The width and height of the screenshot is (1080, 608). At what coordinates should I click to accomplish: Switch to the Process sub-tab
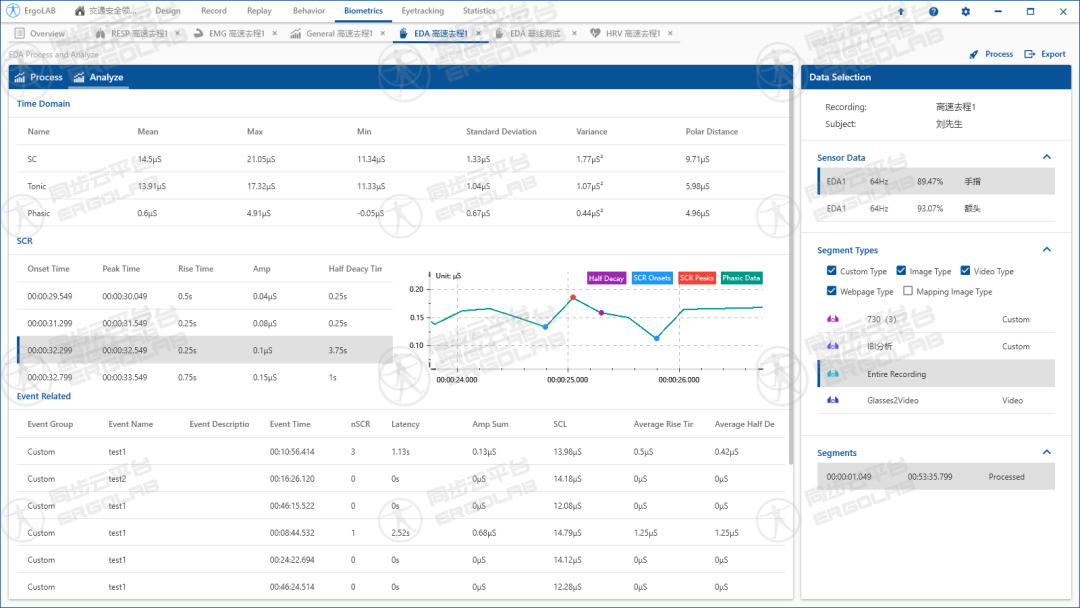pyautogui.click(x=38, y=77)
